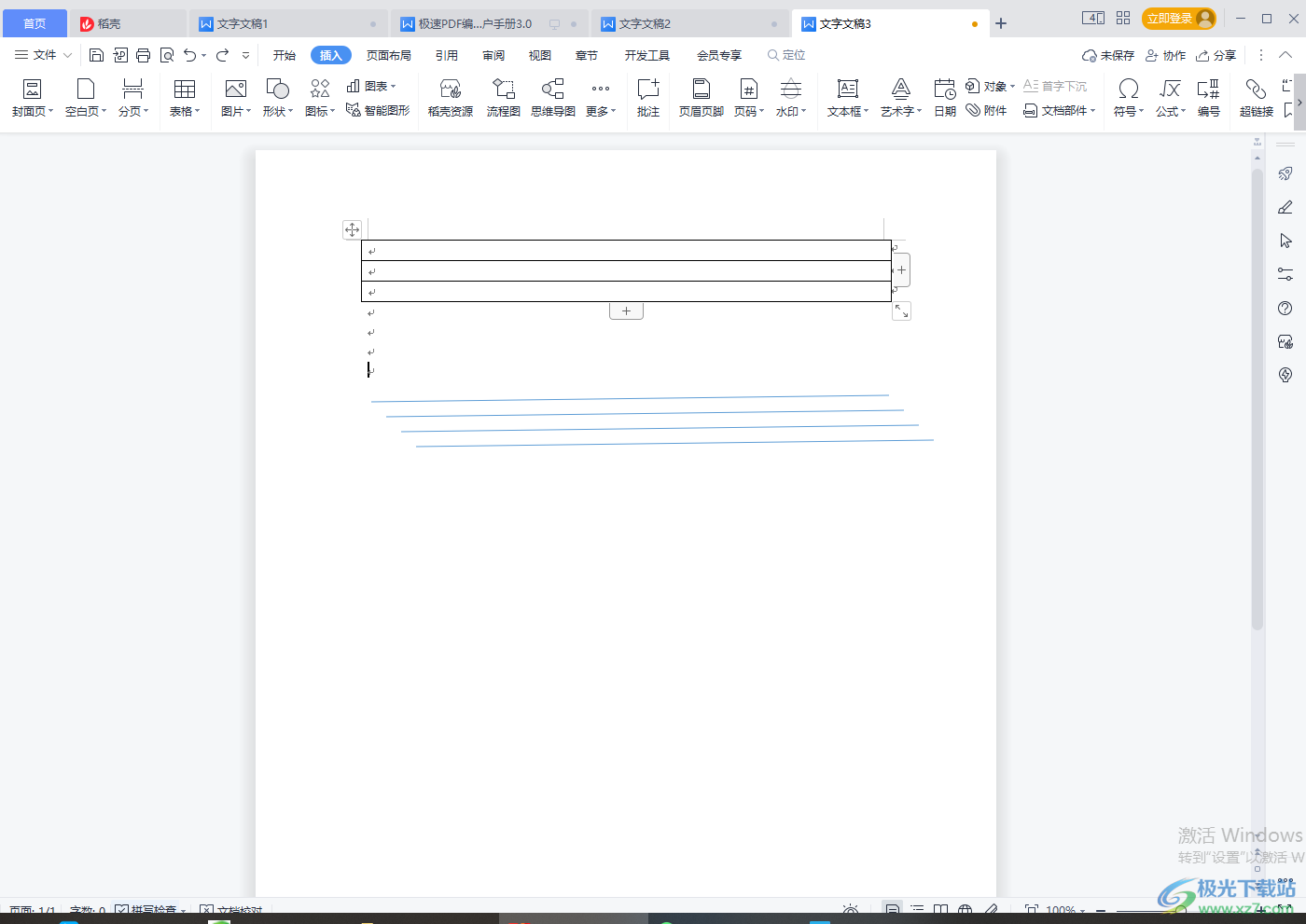This screenshot has height=924, width=1306.
Task: Click the Save icon in quick access toolbar
Action: click(x=96, y=55)
